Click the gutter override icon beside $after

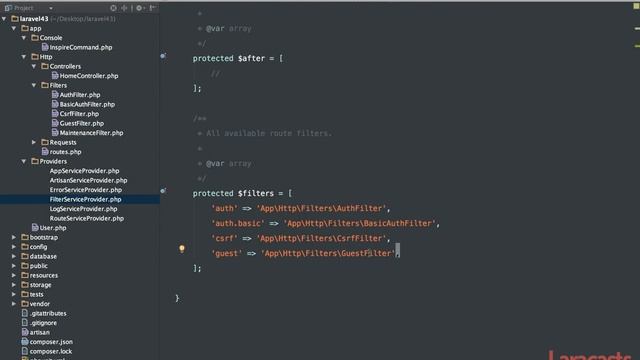(163, 56)
